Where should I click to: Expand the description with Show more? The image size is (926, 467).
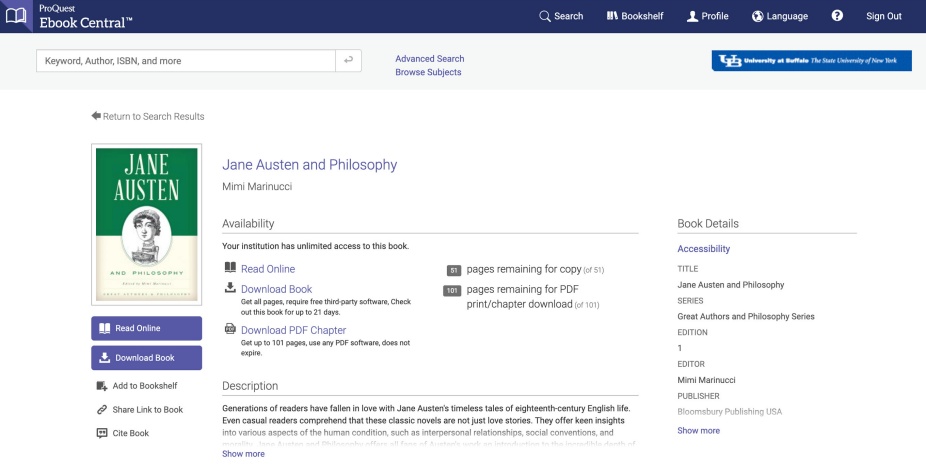tap(243, 454)
